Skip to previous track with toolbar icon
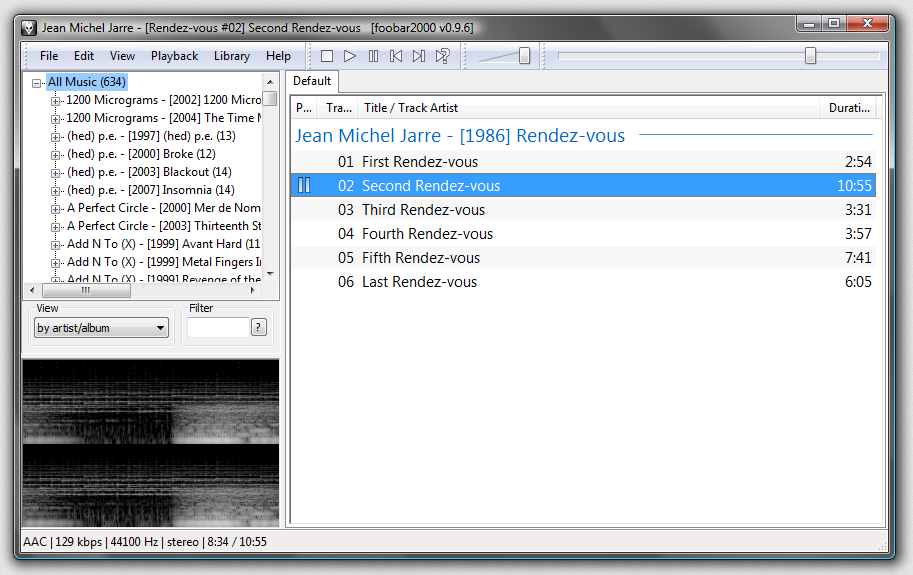 click(396, 56)
